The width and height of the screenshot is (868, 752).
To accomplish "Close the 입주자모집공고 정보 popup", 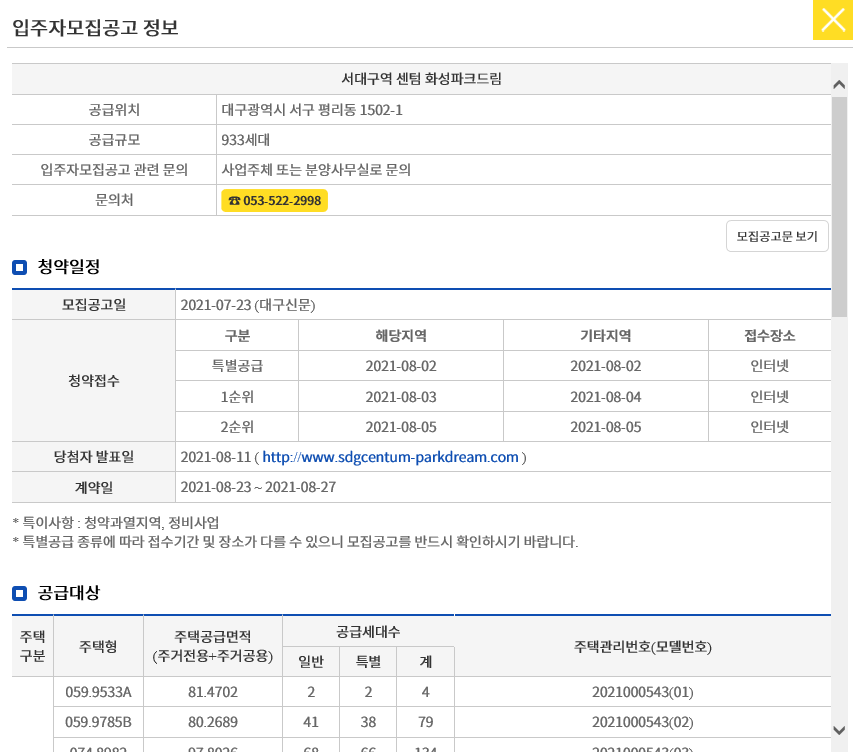I will pyautogui.click(x=833, y=20).
